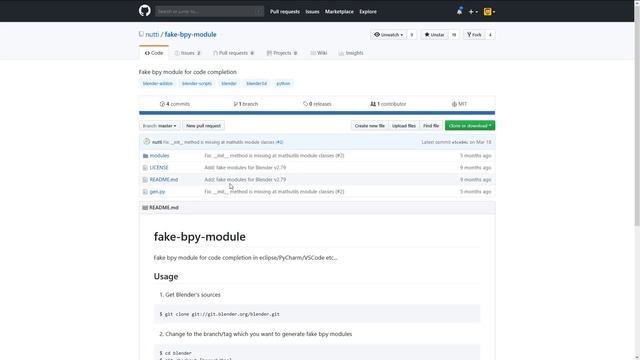640x360 pixels.
Task: Click the fake-bpy-module README heading
Action: coord(200,237)
